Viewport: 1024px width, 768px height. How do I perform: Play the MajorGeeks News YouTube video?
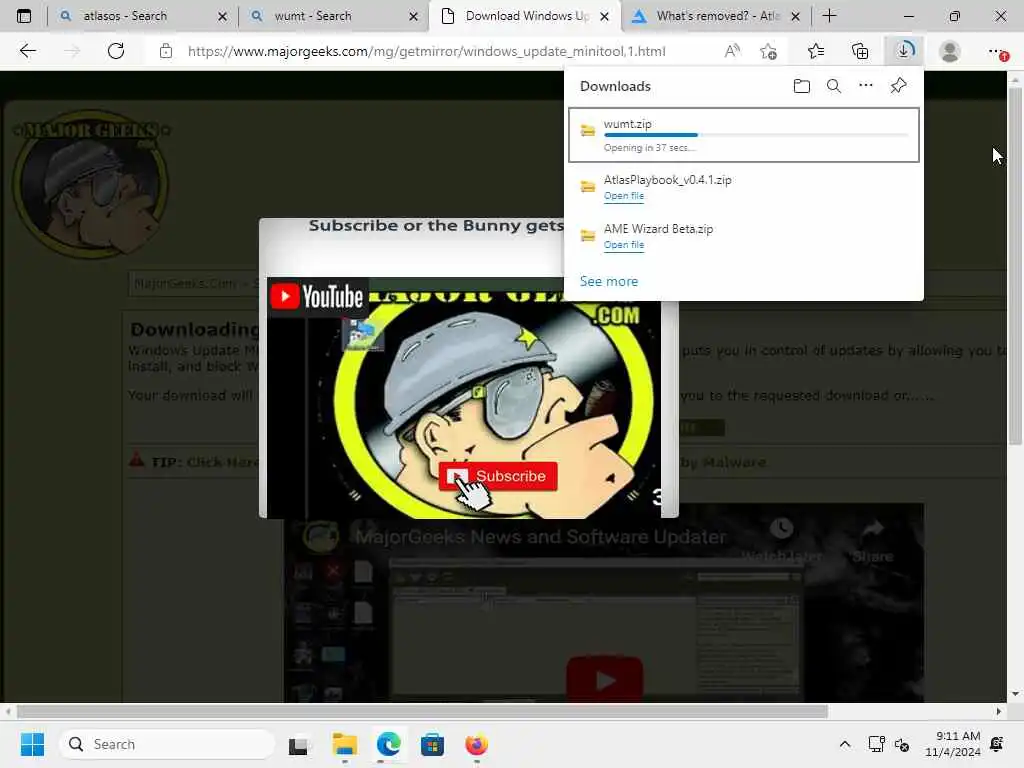click(x=605, y=679)
